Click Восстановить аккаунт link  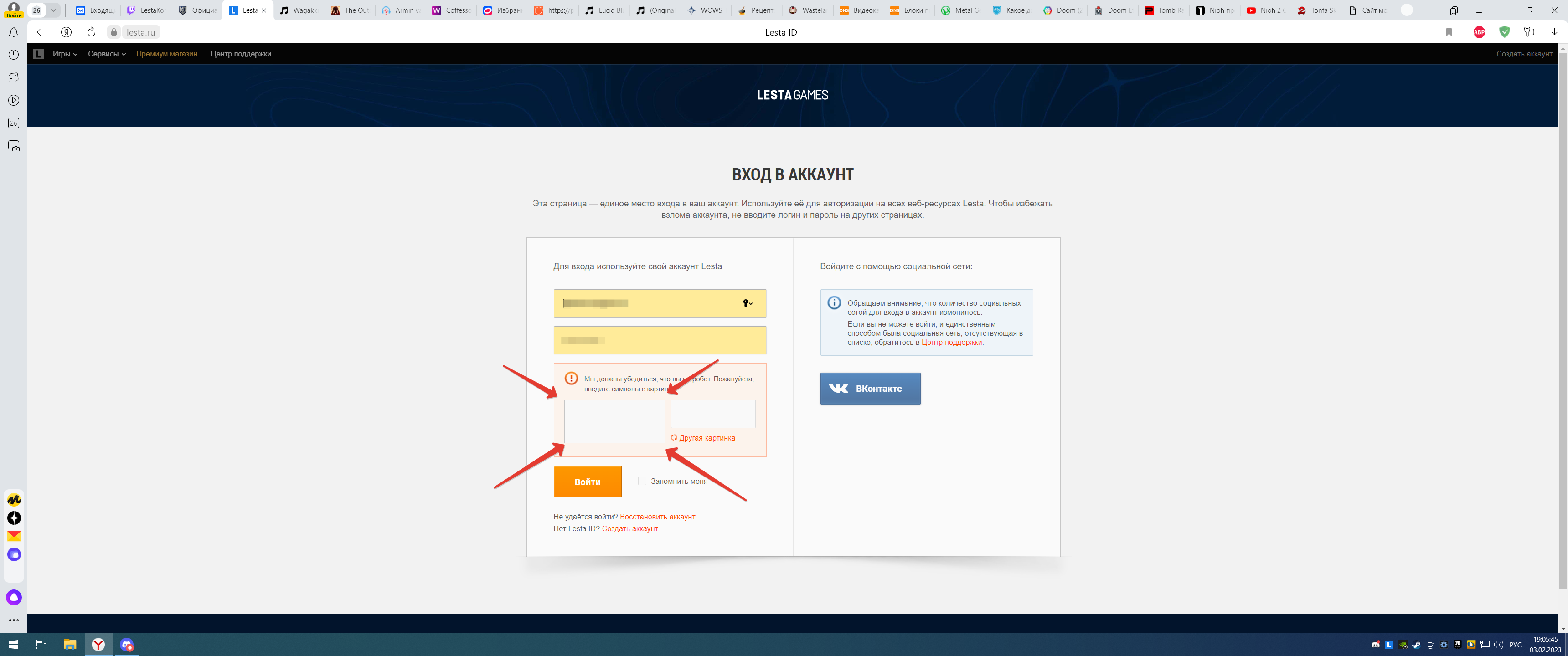coord(657,517)
